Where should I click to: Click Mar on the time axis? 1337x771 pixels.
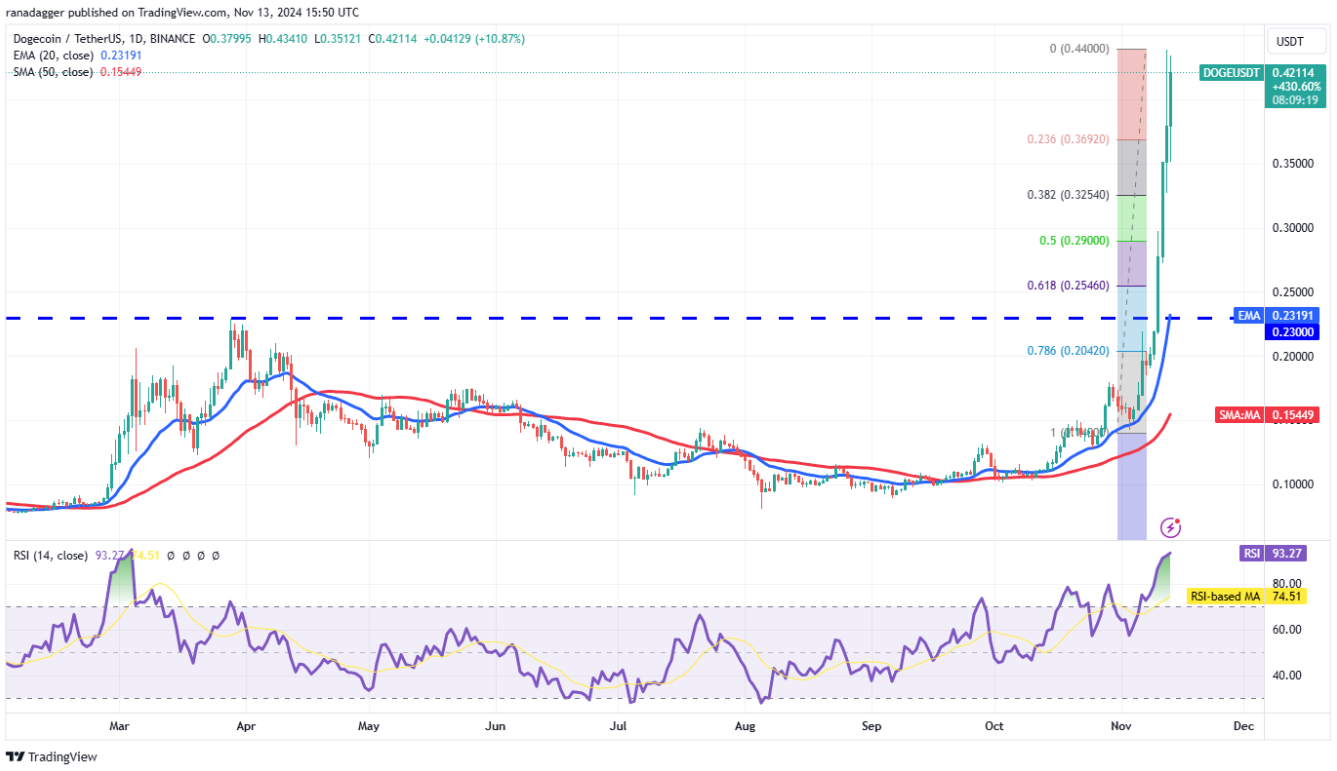[x=119, y=726]
